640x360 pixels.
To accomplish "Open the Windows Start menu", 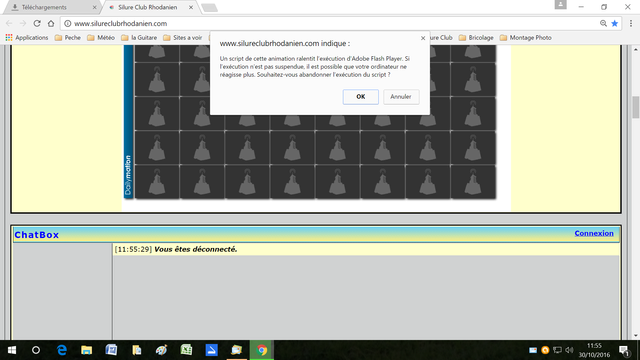I will 11,350.
